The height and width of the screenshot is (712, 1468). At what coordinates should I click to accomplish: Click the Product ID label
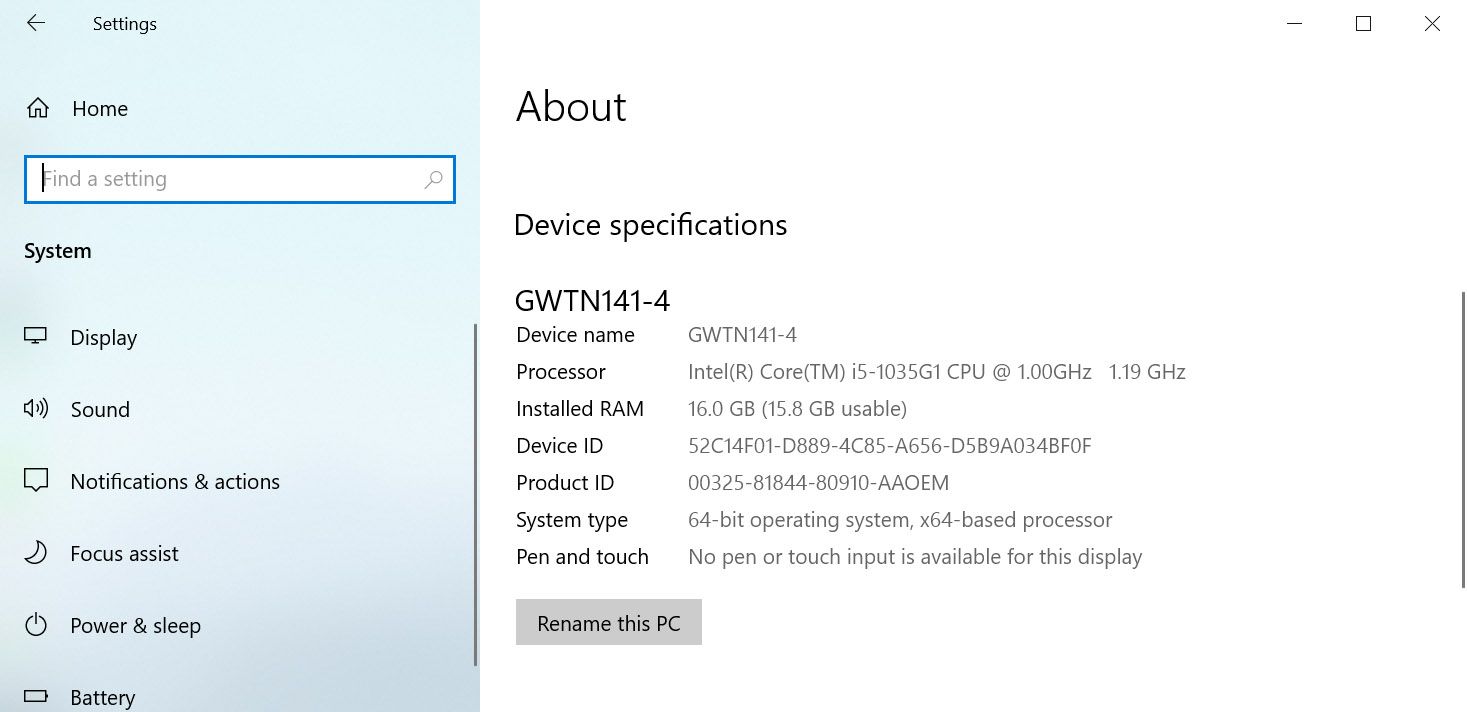tap(565, 483)
